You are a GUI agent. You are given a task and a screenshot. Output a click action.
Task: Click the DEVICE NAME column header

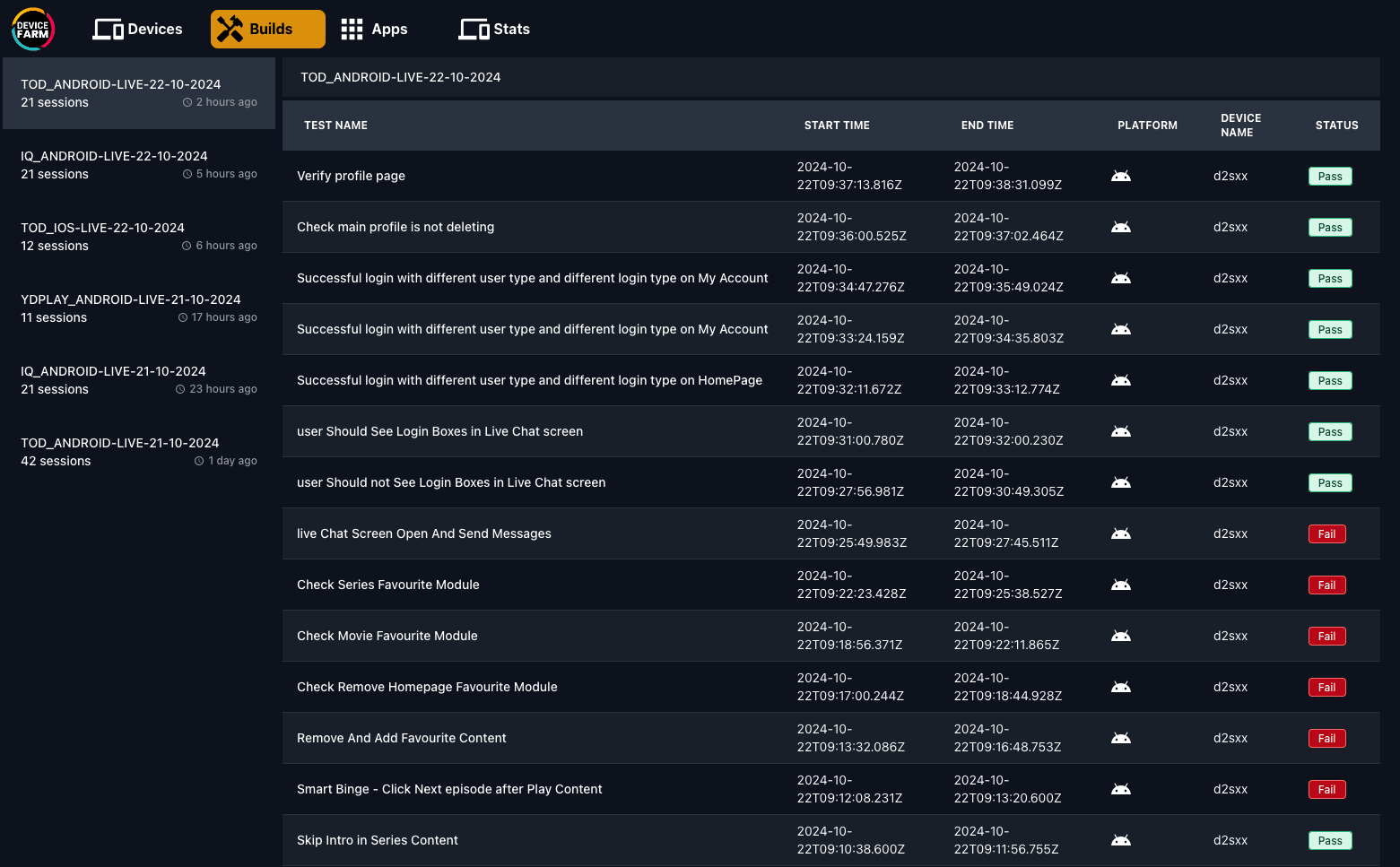(1240, 126)
